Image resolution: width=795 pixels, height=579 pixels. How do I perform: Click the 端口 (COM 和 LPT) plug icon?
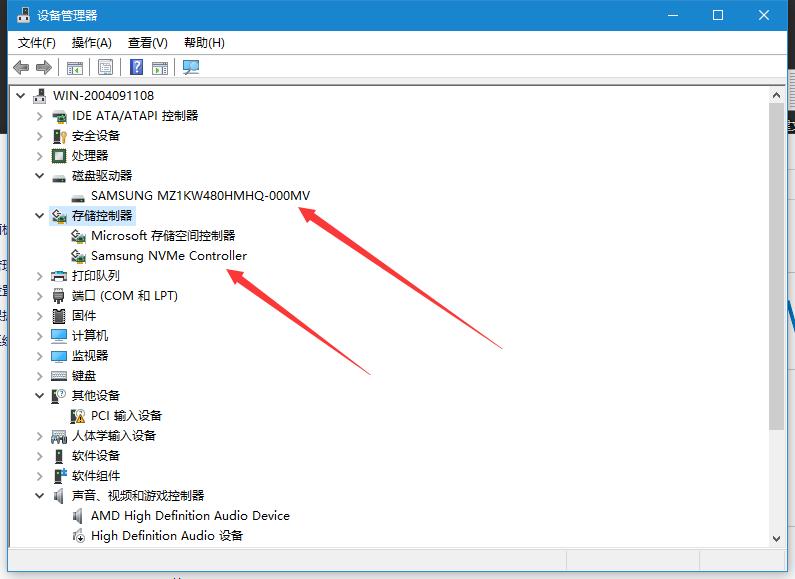point(59,296)
